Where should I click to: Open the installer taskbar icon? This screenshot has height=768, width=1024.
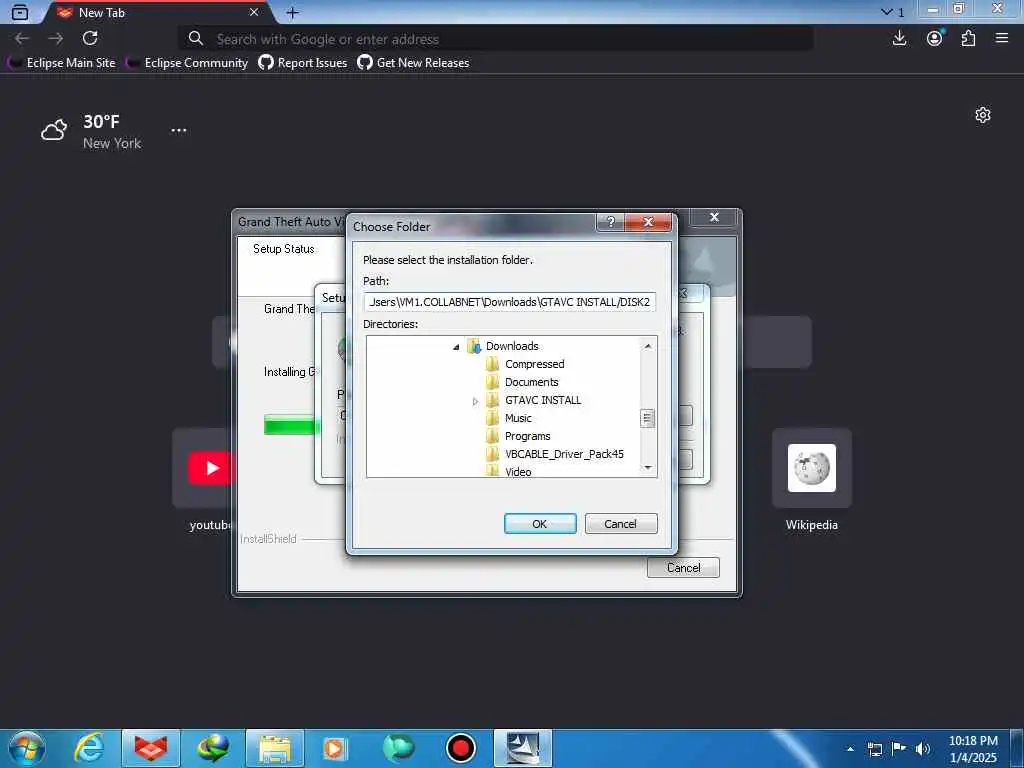coord(522,748)
